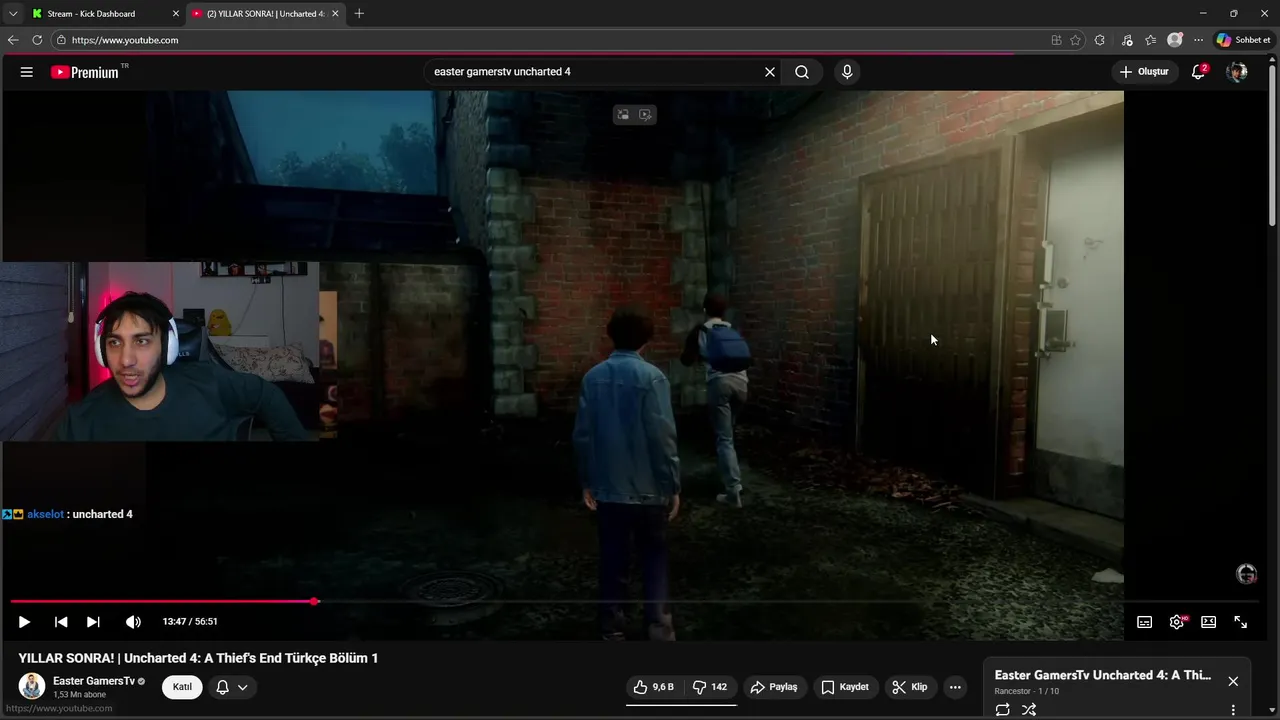Open the player settings gear
Image resolution: width=1280 pixels, height=720 pixels.
point(1177,622)
